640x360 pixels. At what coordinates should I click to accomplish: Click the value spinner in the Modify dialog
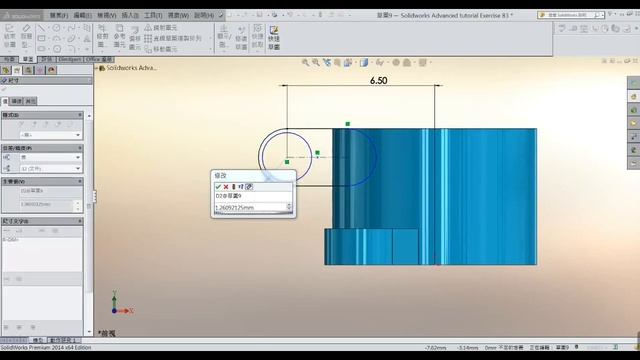point(289,207)
